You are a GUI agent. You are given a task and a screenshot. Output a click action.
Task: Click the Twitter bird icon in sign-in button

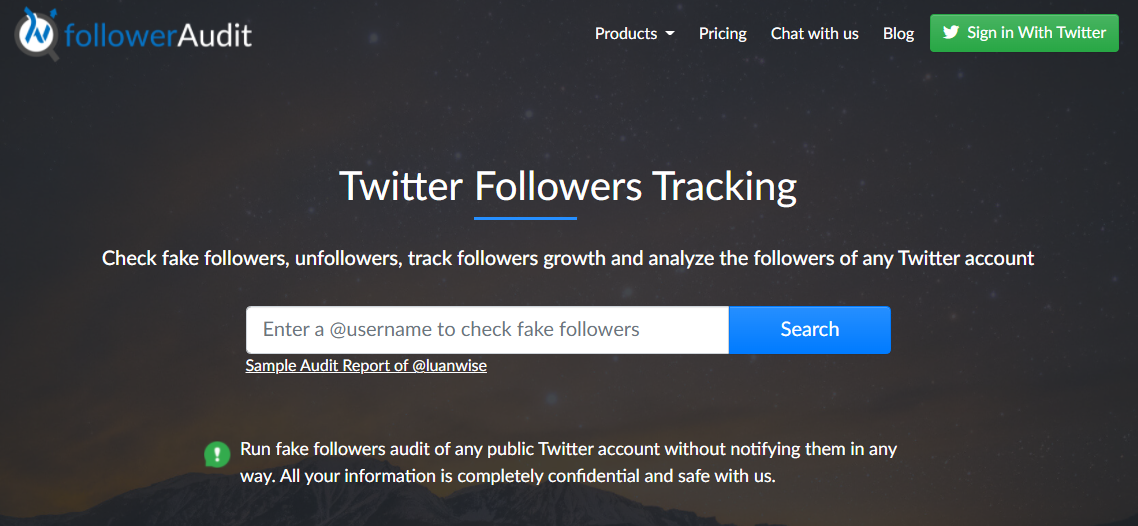951,33
